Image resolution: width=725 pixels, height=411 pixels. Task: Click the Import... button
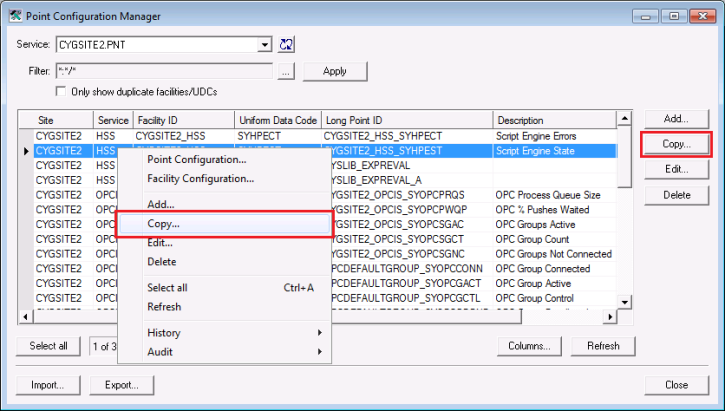pos(48,385)
